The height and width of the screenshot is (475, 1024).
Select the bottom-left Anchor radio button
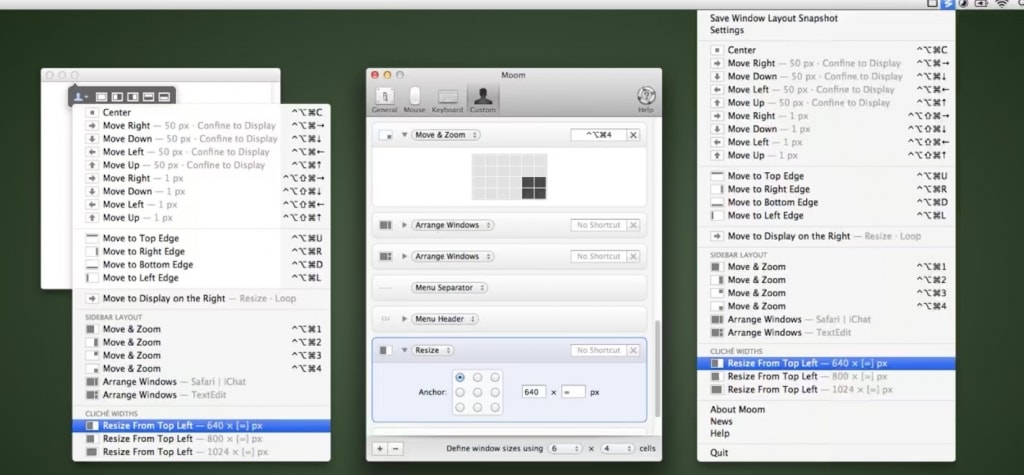(460, 407)
